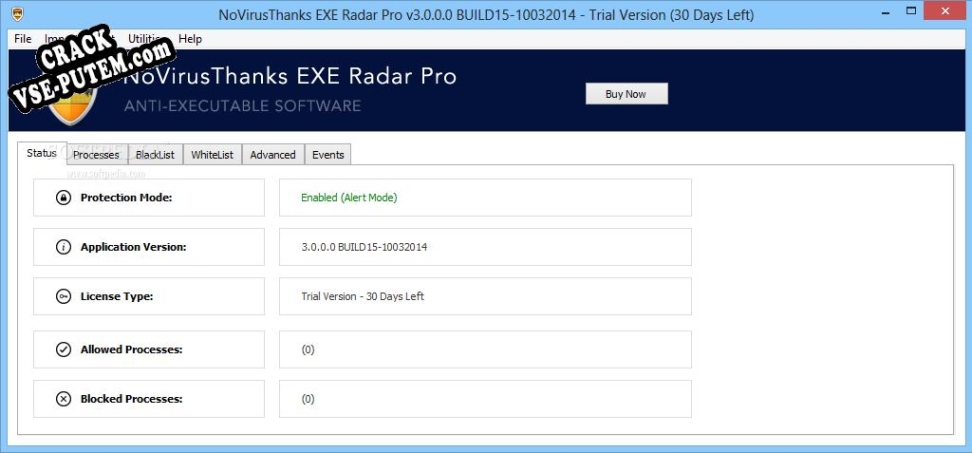
Task: Click the Trial Version - 30 Days Left value
Action: click(363, 296)
